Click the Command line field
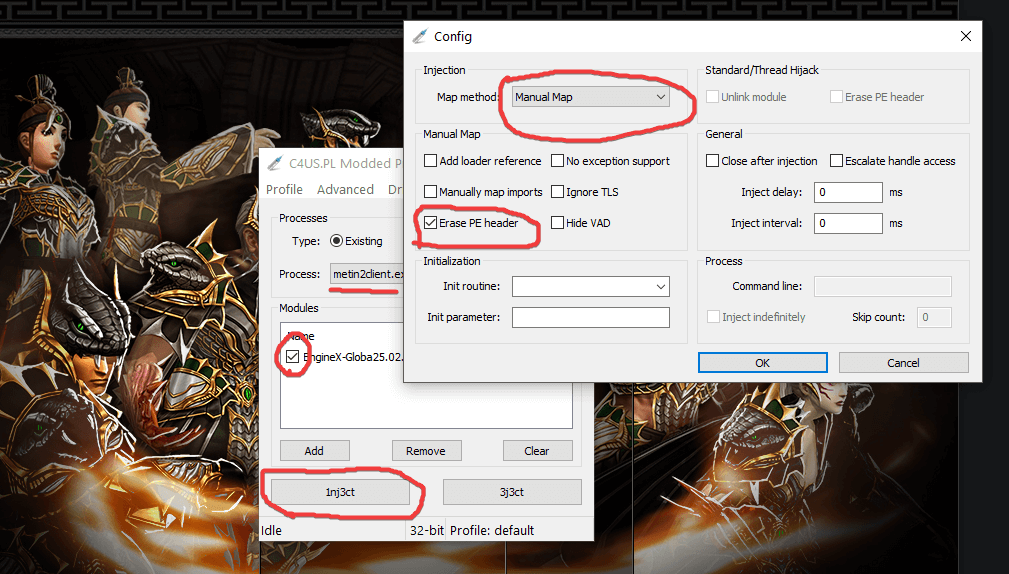The width and height of the screenshot is (1009, 574). tap(883, 286)
